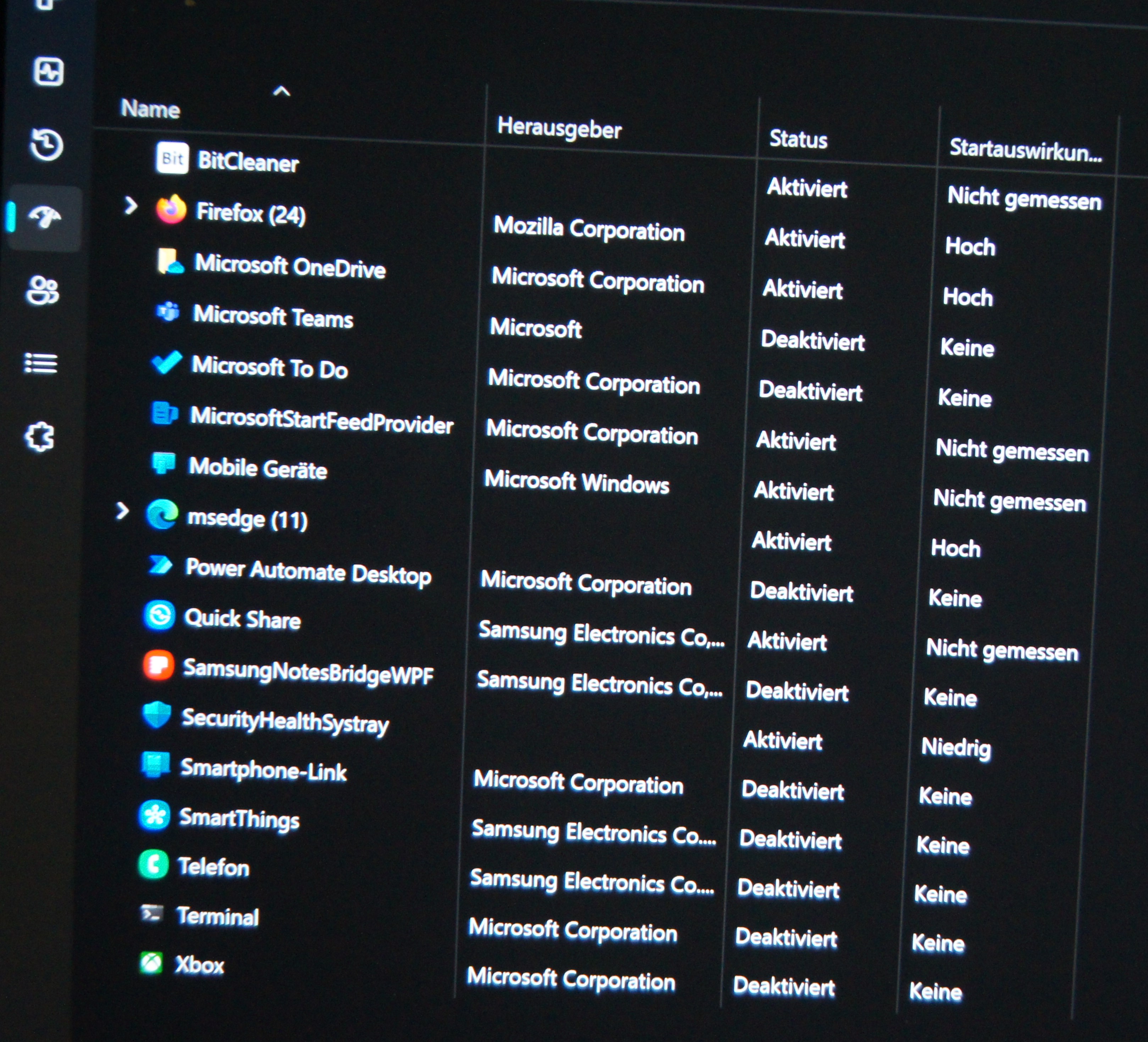Select the msedge (11) entry
1148x1042 pixels.
coord(247,519)
